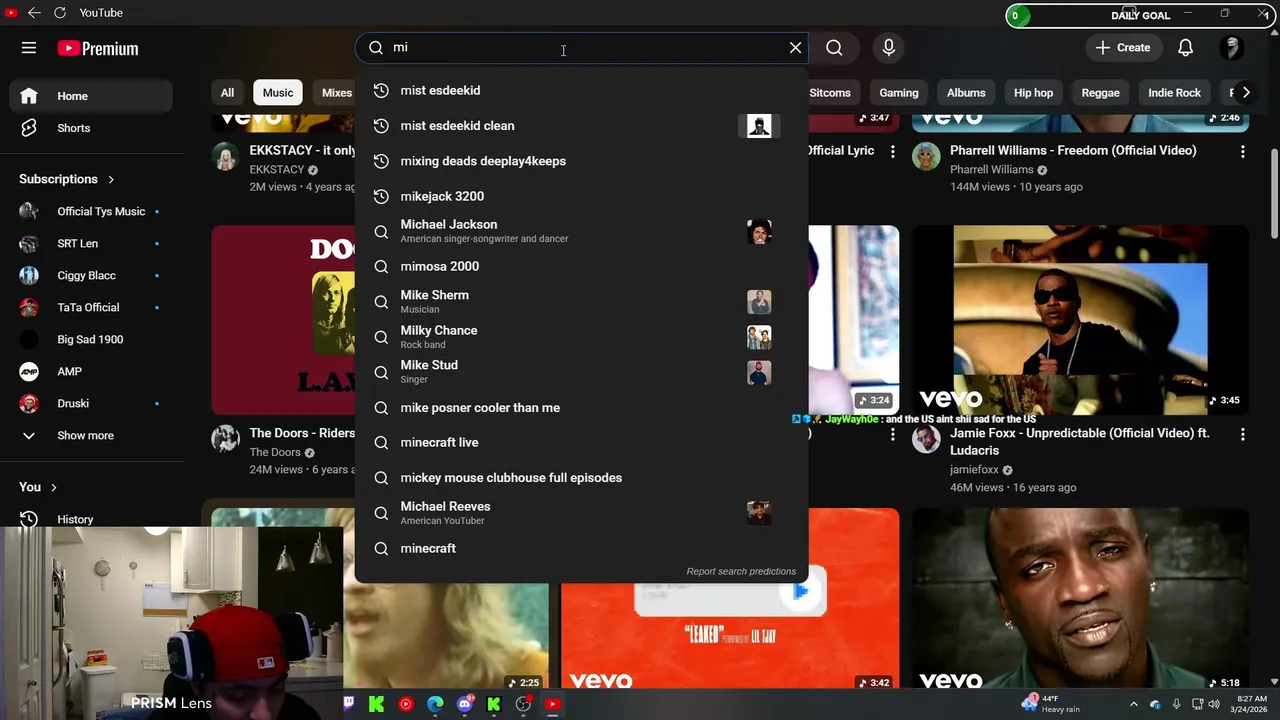
Task: Select the All filter chip
Action: [228, 93]
